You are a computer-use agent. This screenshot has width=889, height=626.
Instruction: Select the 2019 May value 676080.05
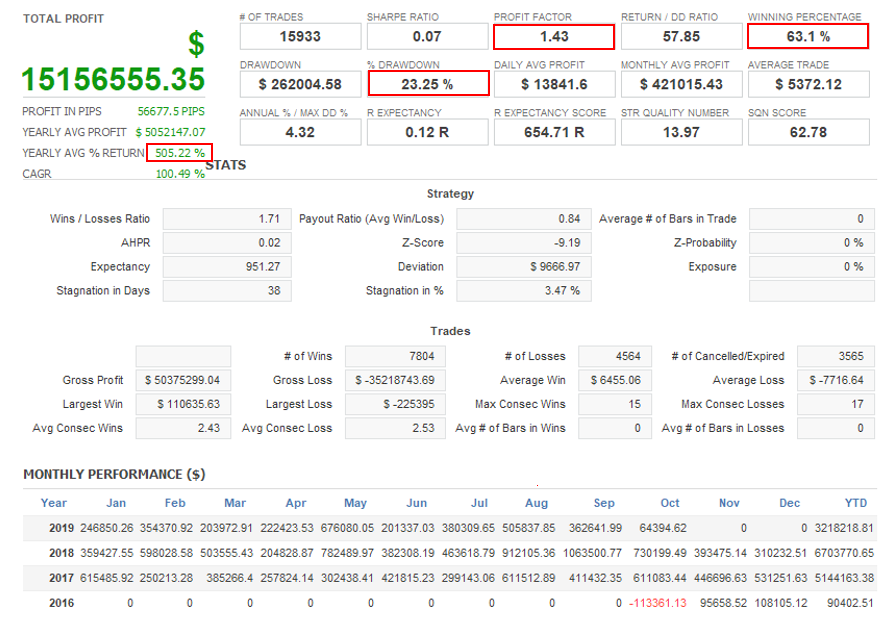(x=347, y=528)
